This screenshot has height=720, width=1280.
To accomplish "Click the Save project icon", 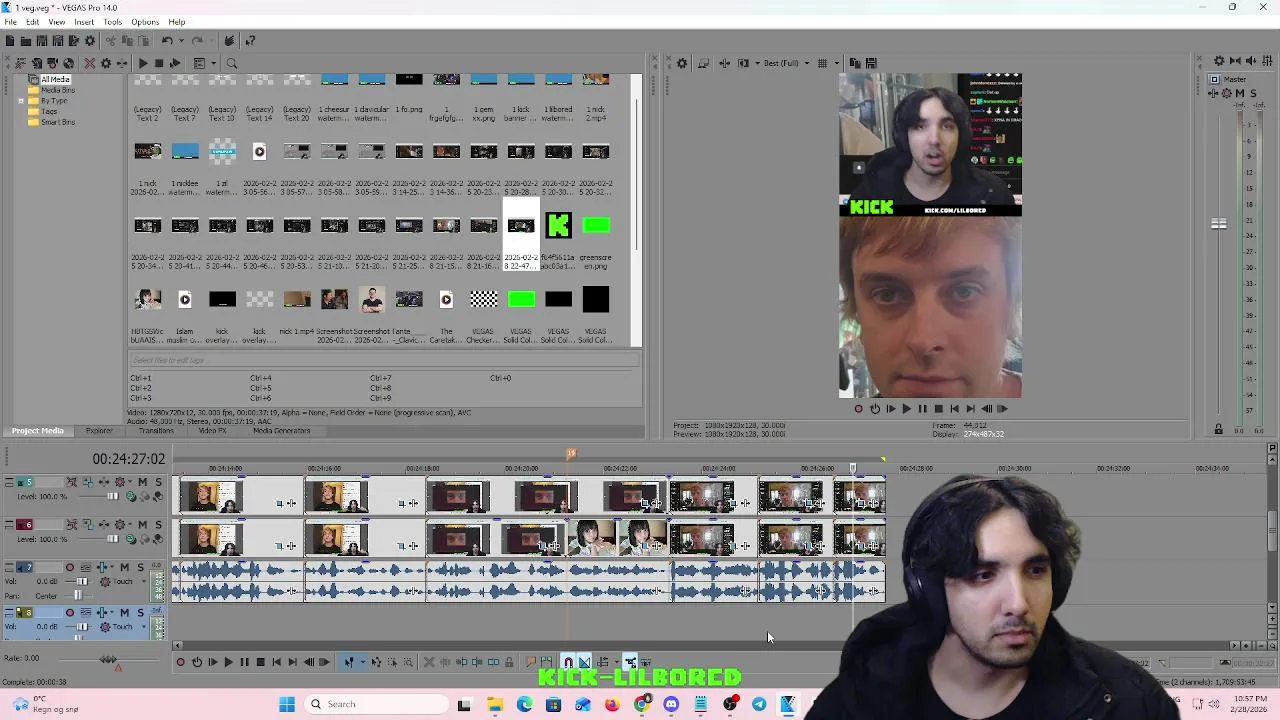I will (x=42, y=40).
